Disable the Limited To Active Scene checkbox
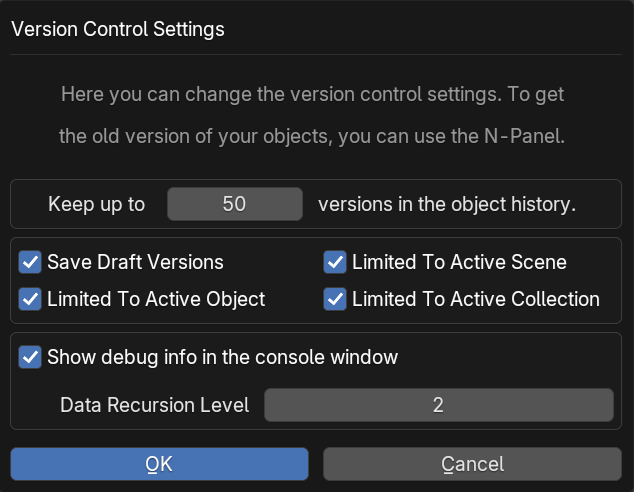Image resolution: width=634 pixels, height=492 pixels. 335,263
